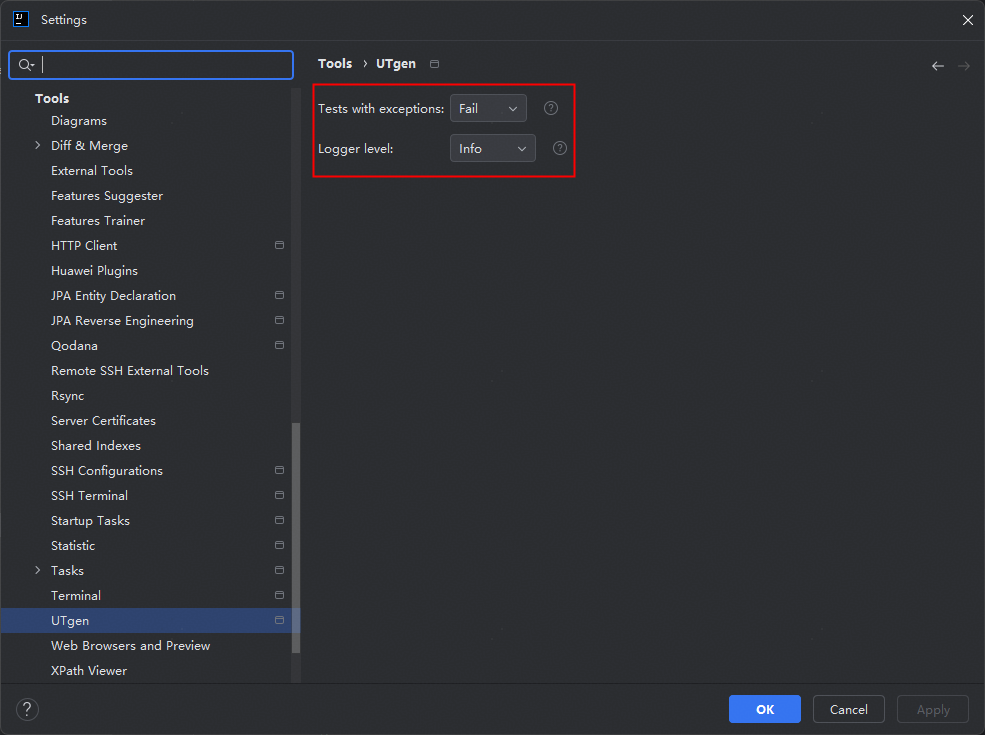Open the Web Browsers and Preview settings
Viewport: 985px width, 735px height.
(131, 646)
